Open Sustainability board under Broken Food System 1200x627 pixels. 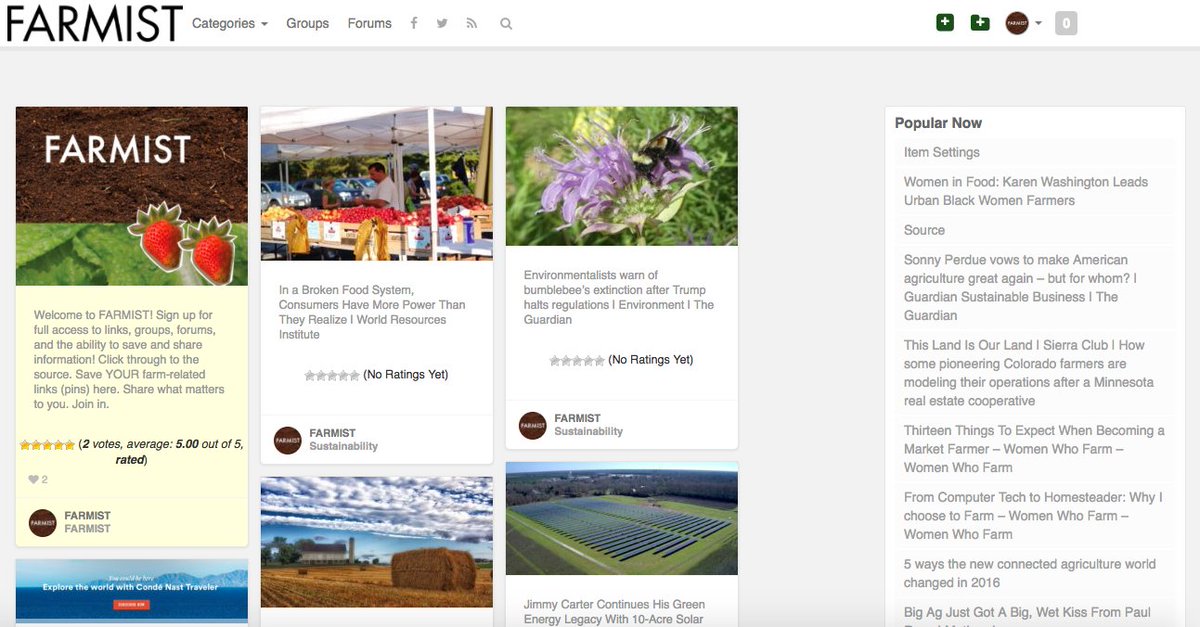tap(343, 446)
